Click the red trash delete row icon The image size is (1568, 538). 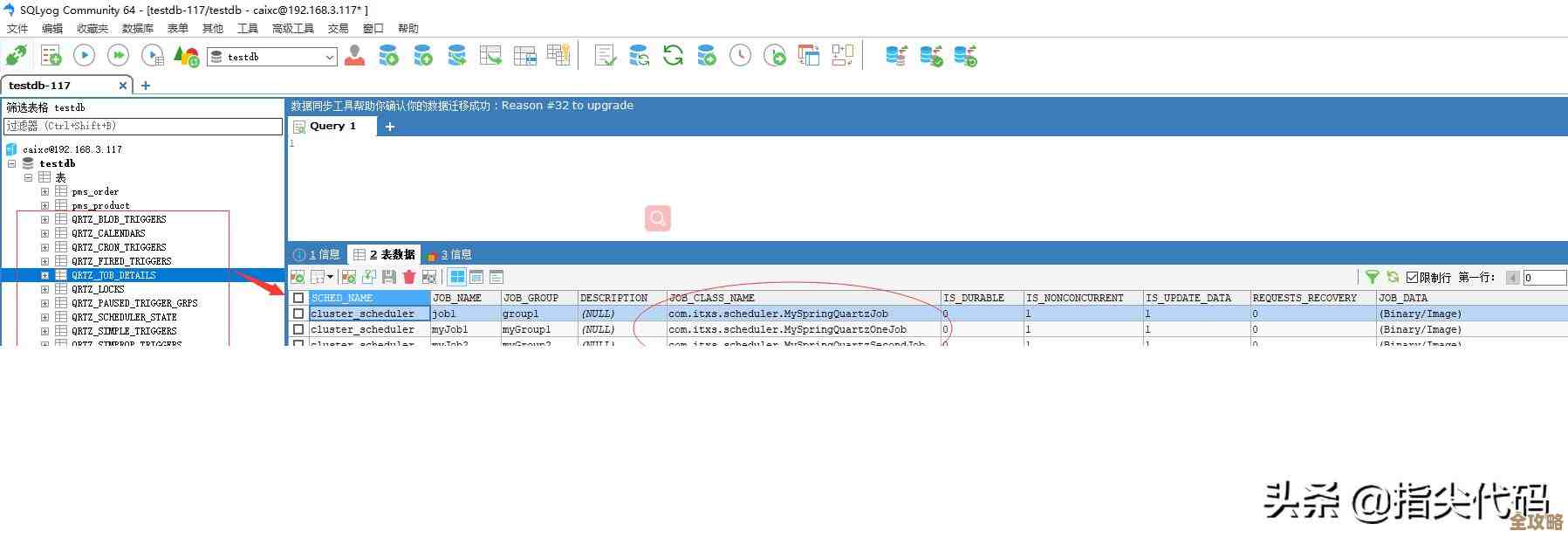(408, 277)
